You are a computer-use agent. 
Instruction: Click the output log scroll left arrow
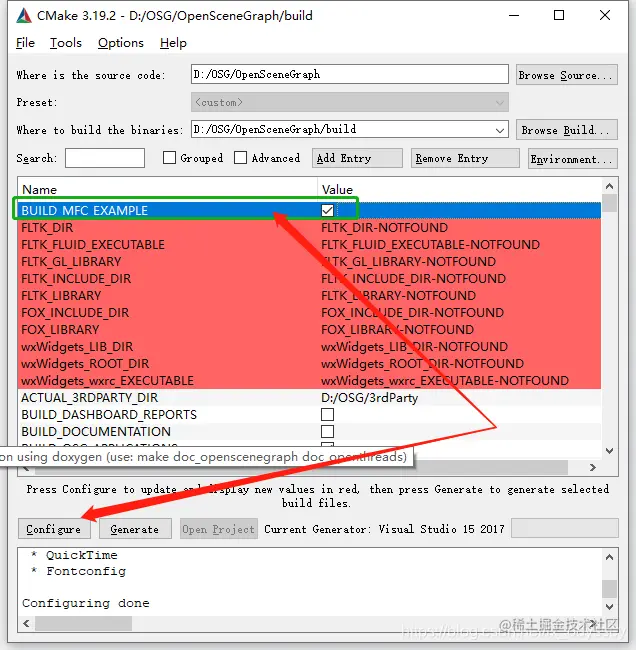pos(27,623)
